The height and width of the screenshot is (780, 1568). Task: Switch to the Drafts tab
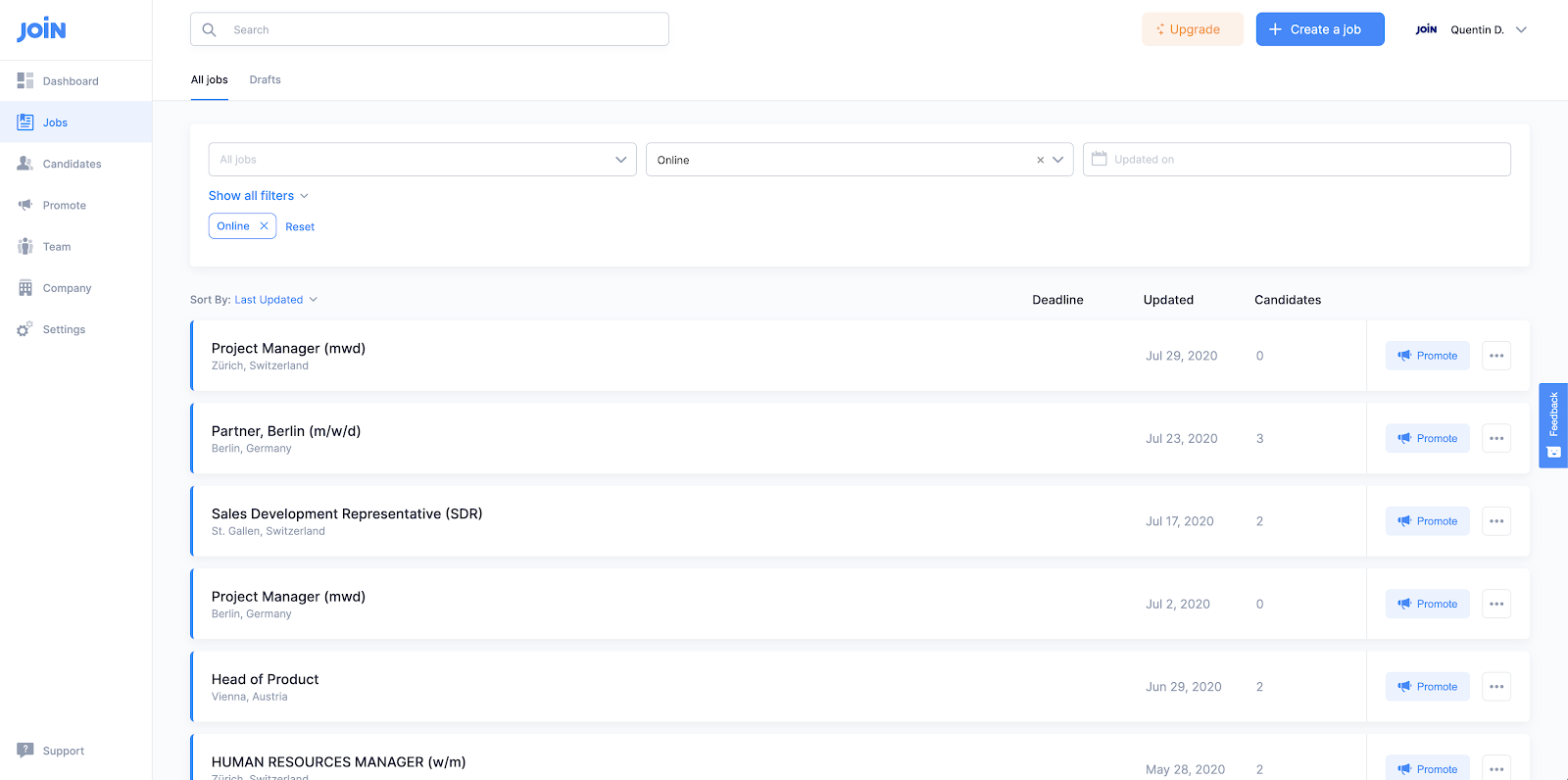(x=265, y=80)
